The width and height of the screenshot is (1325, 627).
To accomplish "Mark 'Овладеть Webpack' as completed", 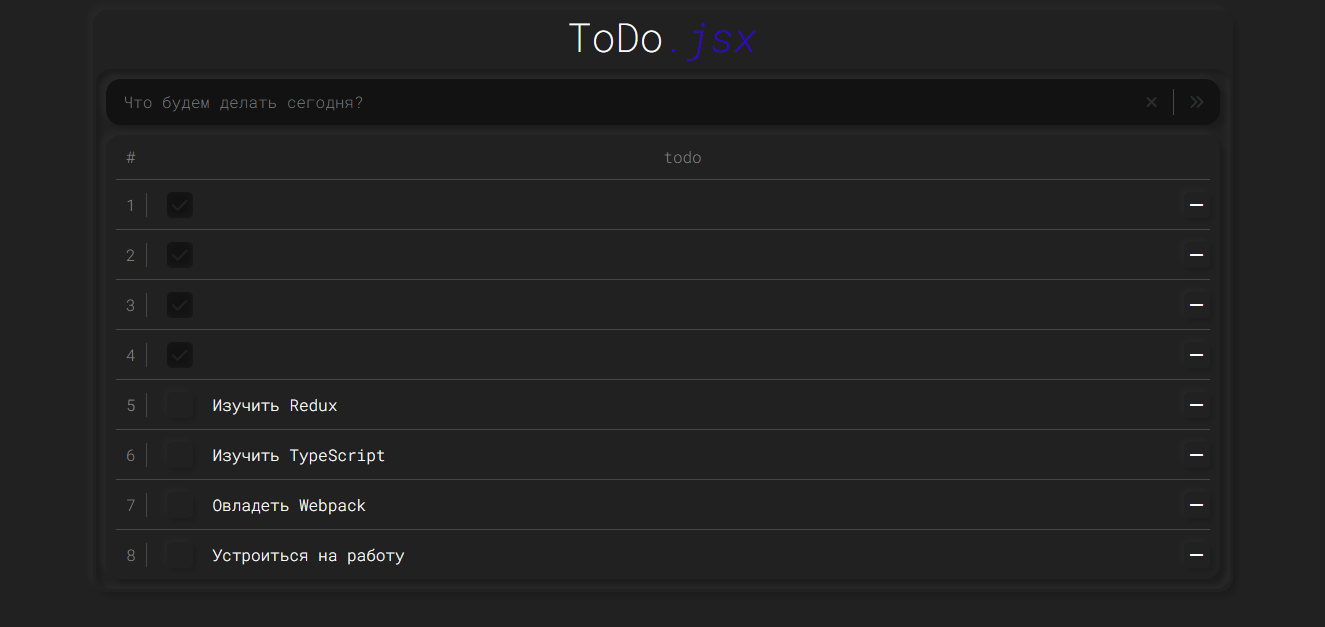I will pos(179,505).
